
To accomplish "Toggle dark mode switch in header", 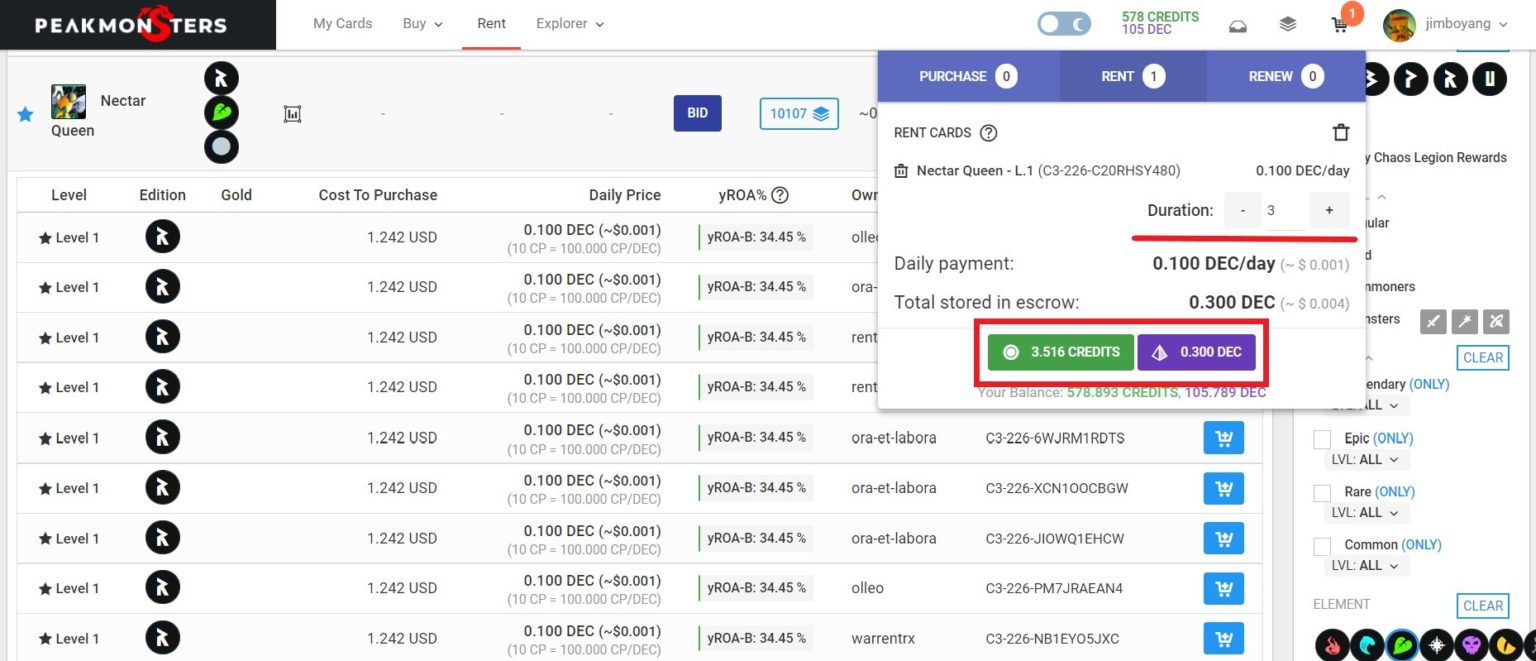I will coord(1063,24).
